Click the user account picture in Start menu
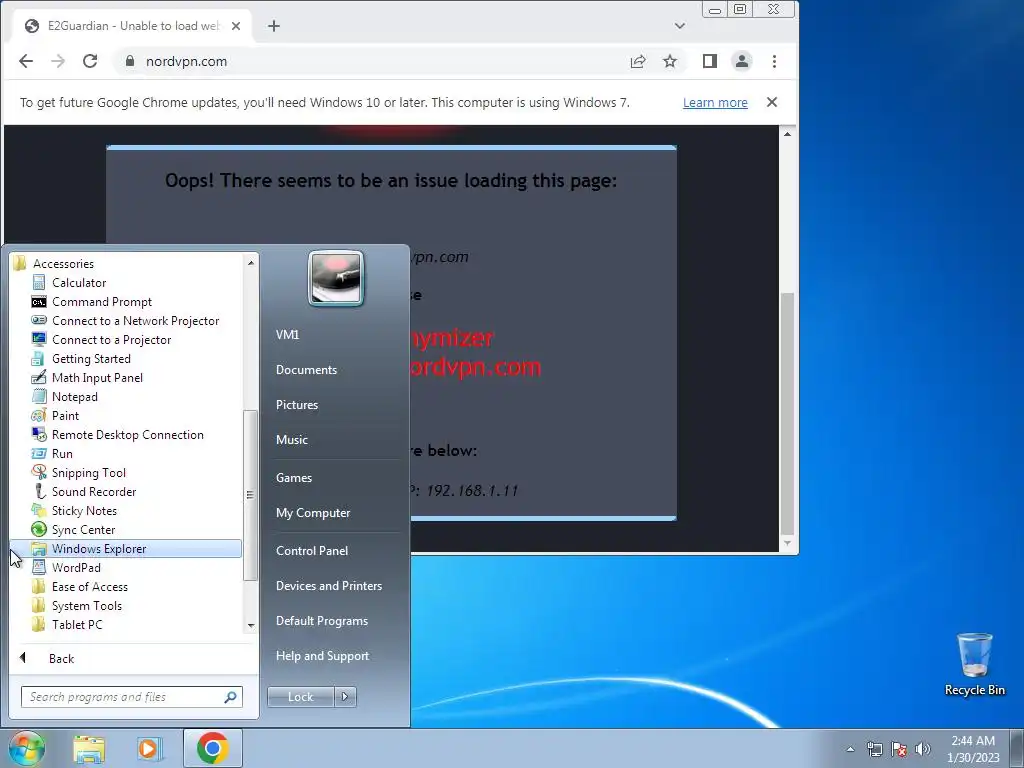This screenshot has width=1024, height=768. point(336,278)
